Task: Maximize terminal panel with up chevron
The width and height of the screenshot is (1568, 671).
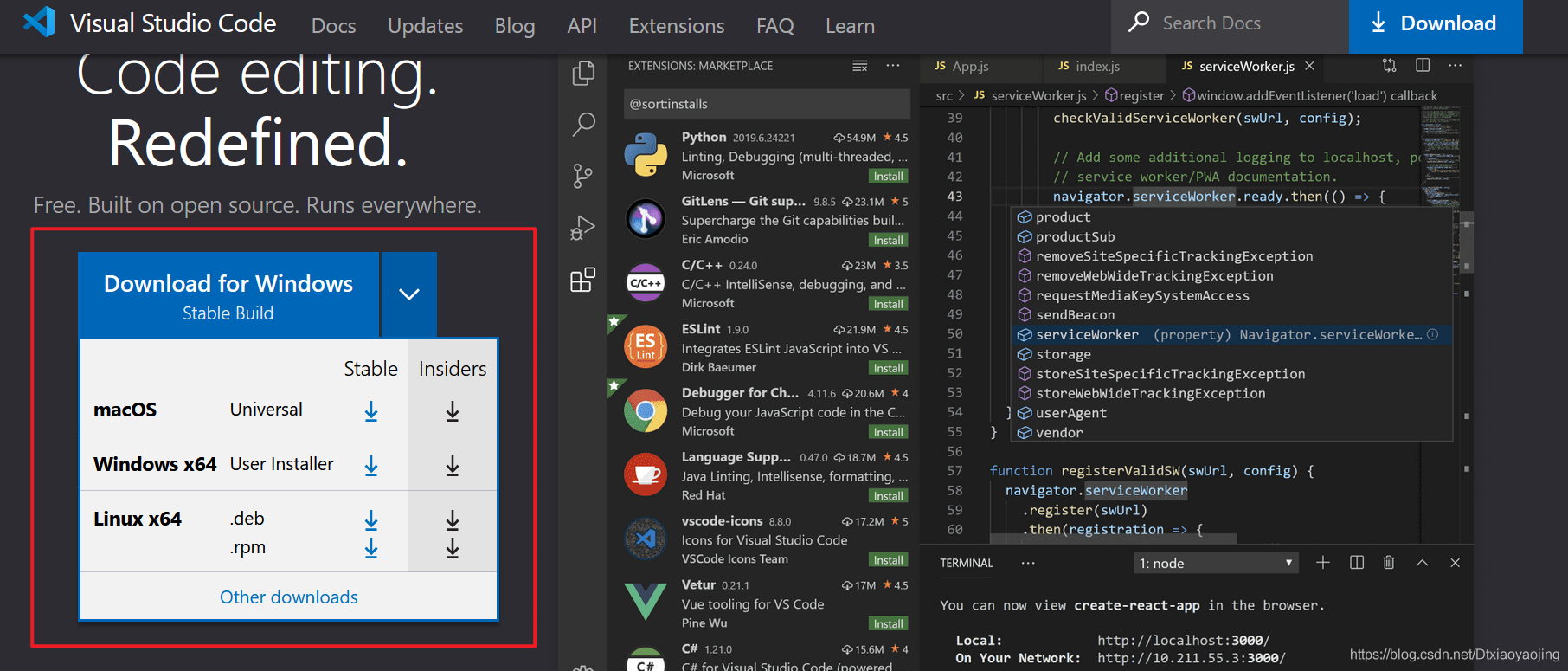Action: pyautogui.click(x=1422, y=563)
